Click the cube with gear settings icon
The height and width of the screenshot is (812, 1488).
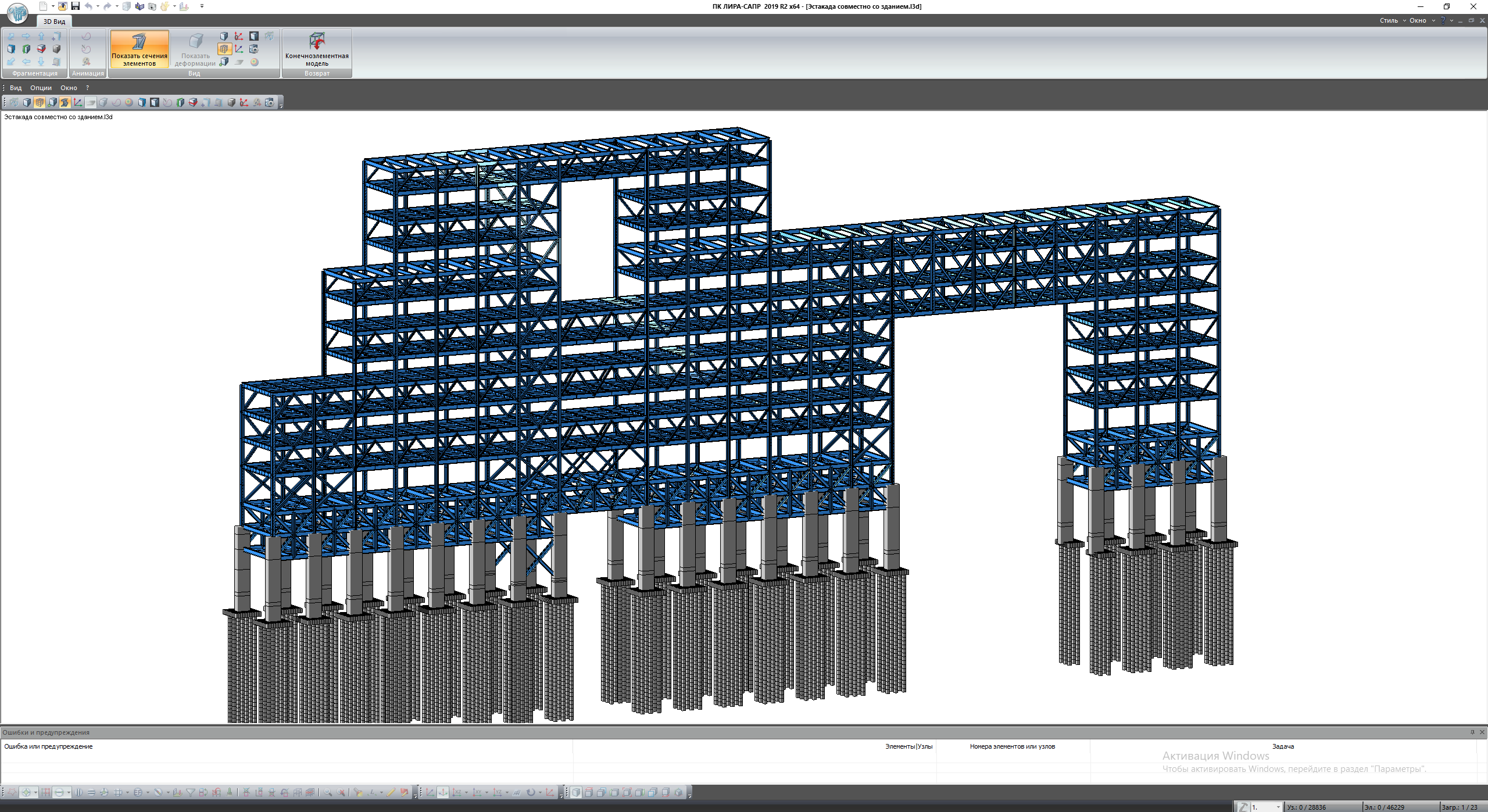254,49
